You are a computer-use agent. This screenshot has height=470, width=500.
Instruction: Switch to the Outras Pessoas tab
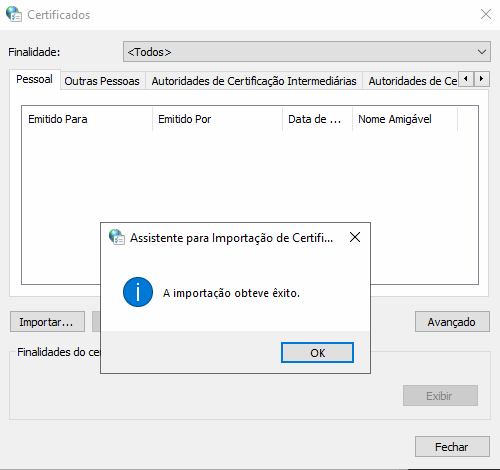tap(102, 81)
